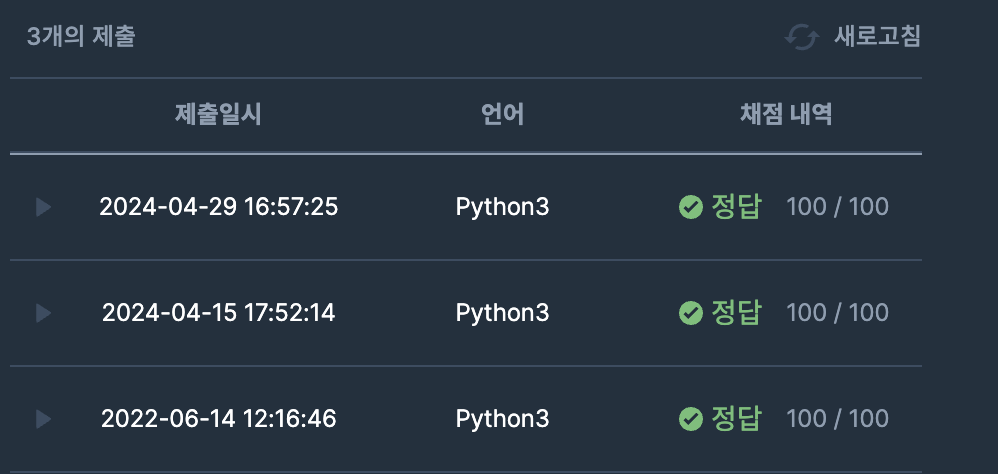The image size is (998, 474).
Task: Click 정답 result label for 2024-04-15 submission
Action: tap(736, 313)
